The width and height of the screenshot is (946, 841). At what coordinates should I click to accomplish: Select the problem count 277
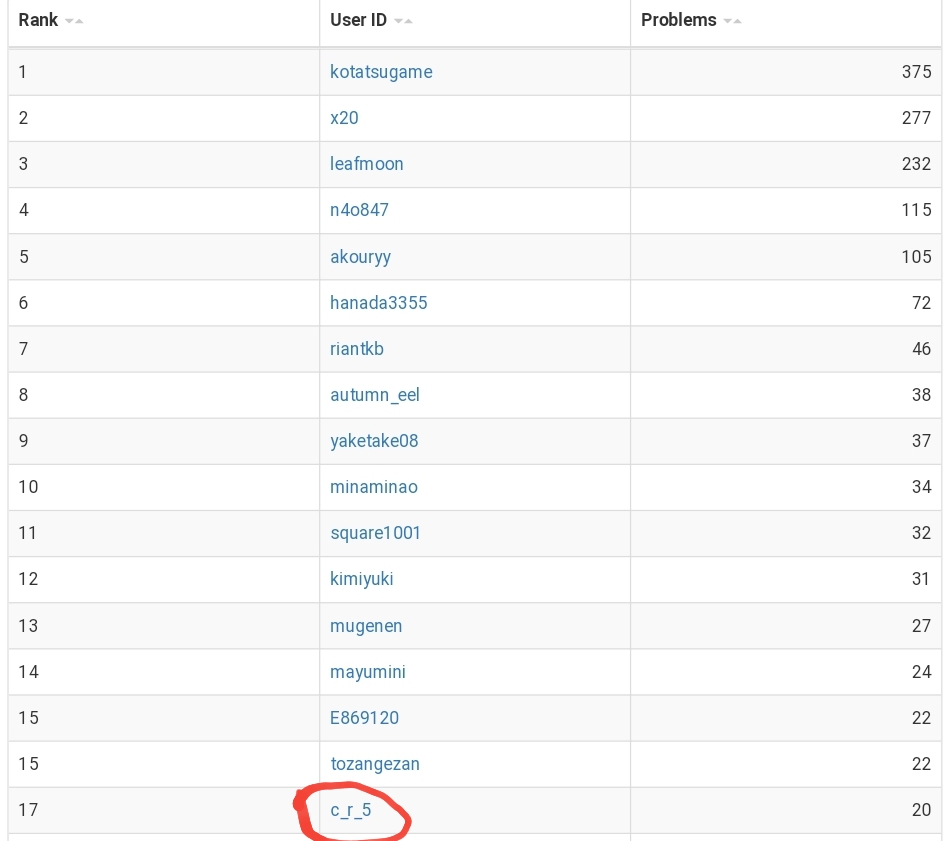coord(916,118)
